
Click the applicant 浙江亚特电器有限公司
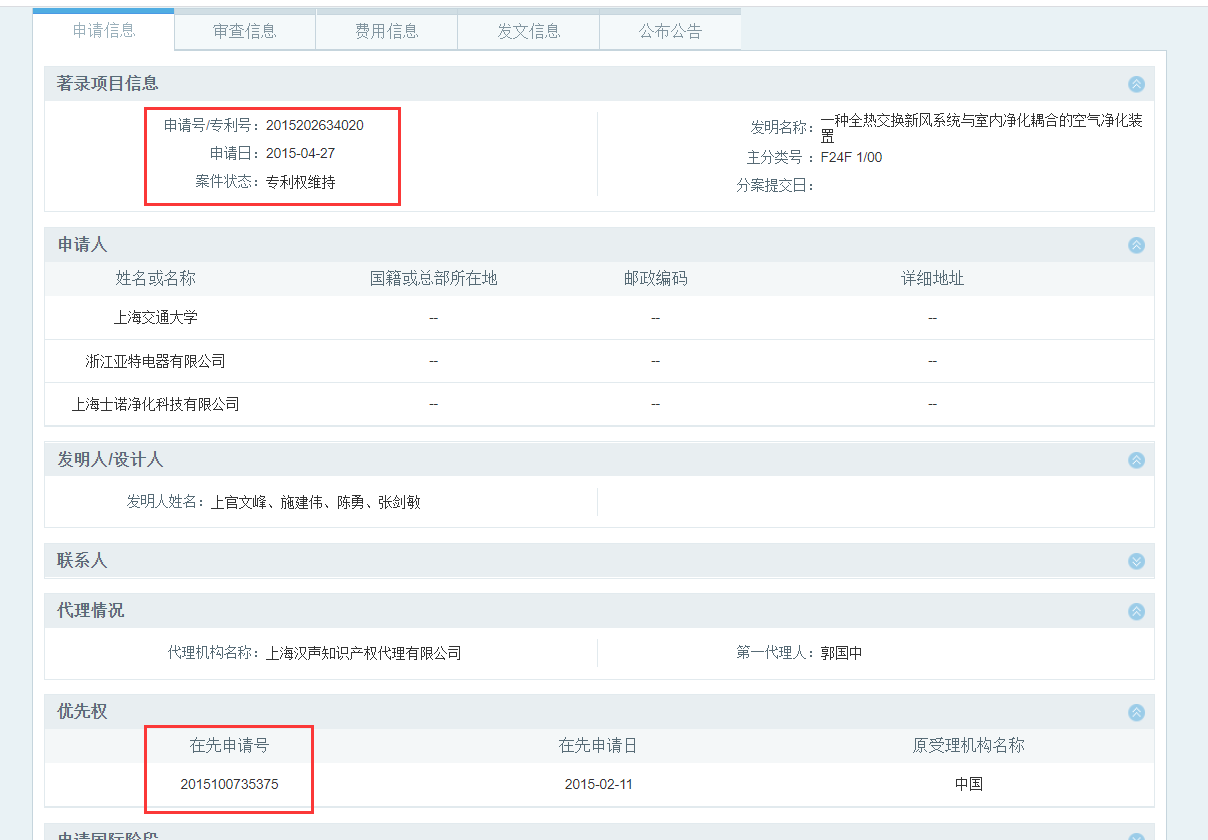point(156,361)
